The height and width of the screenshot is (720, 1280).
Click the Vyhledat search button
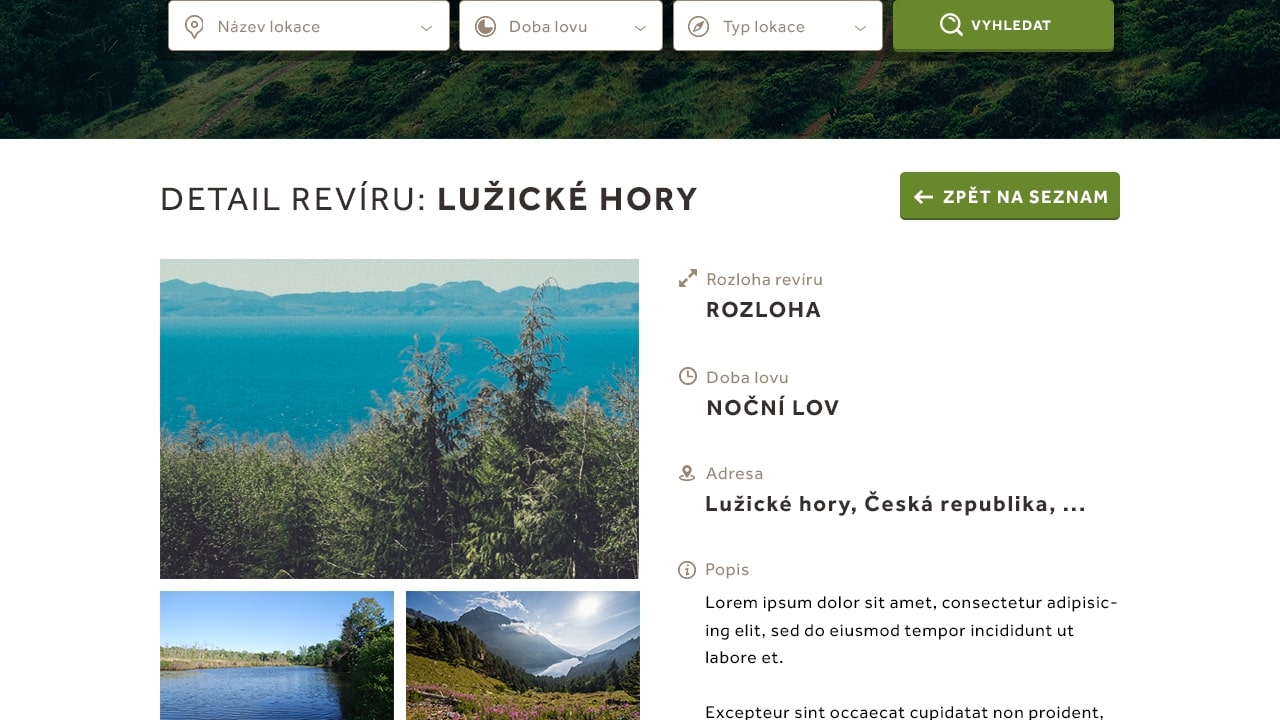[1003, 25]
